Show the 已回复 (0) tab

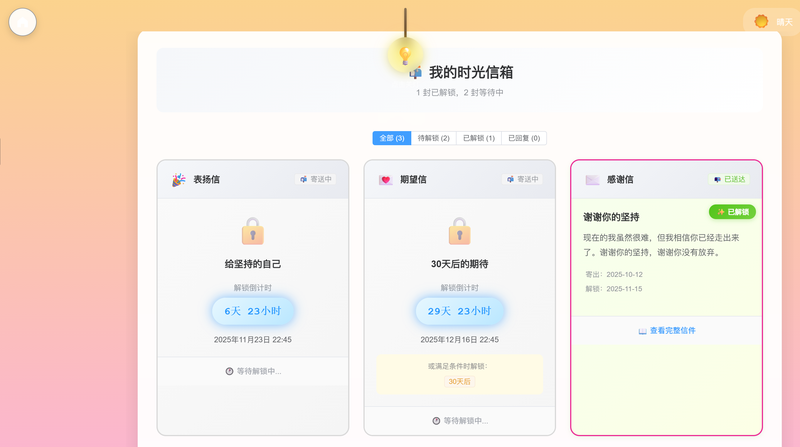click(x=524, y=138)
